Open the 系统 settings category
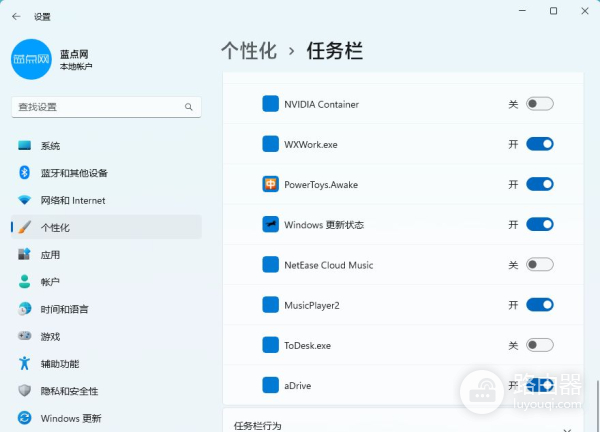600x432 pixels. pos(106,145)
